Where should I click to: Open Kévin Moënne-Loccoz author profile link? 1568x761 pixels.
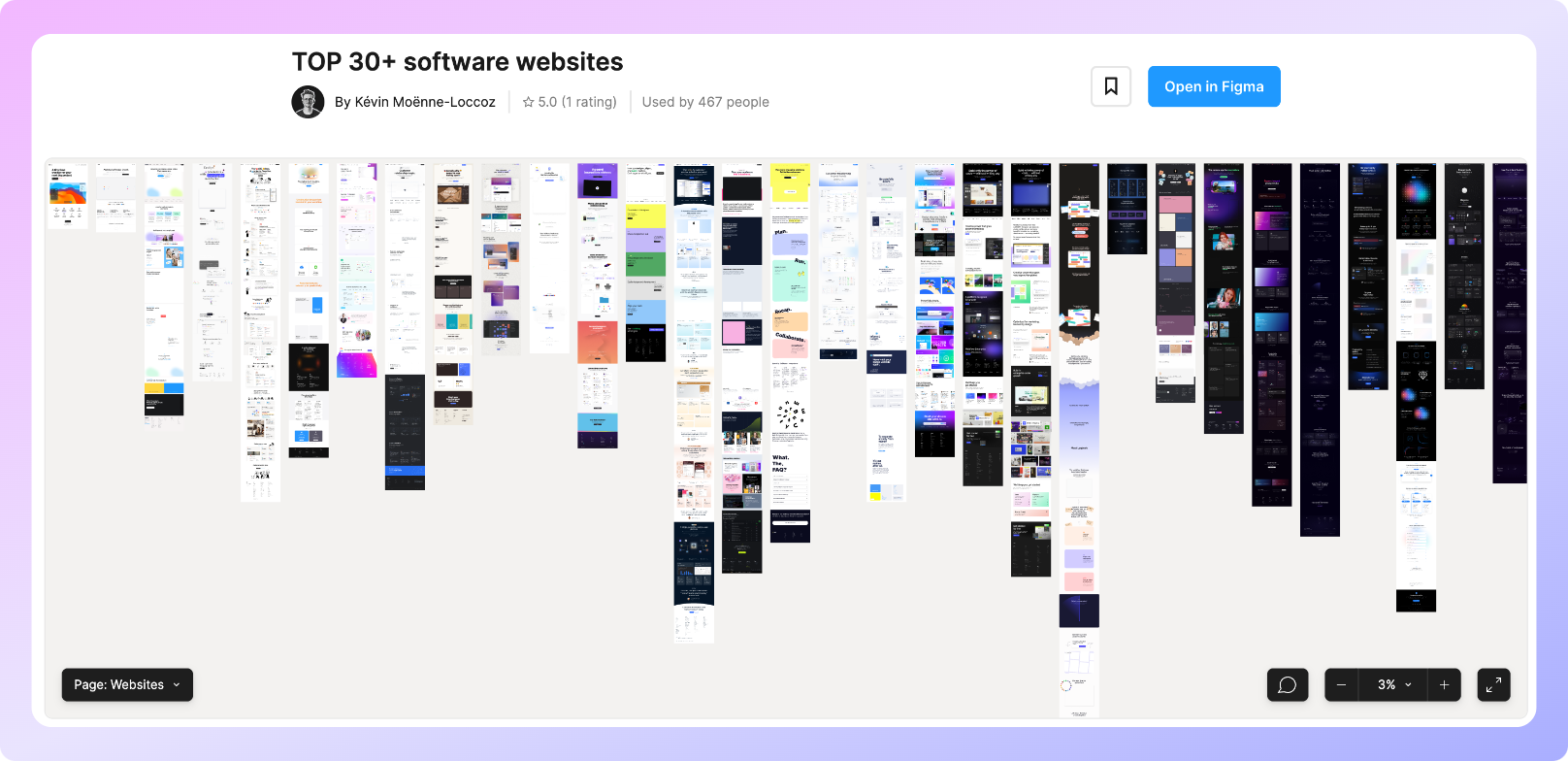(415, 102)
